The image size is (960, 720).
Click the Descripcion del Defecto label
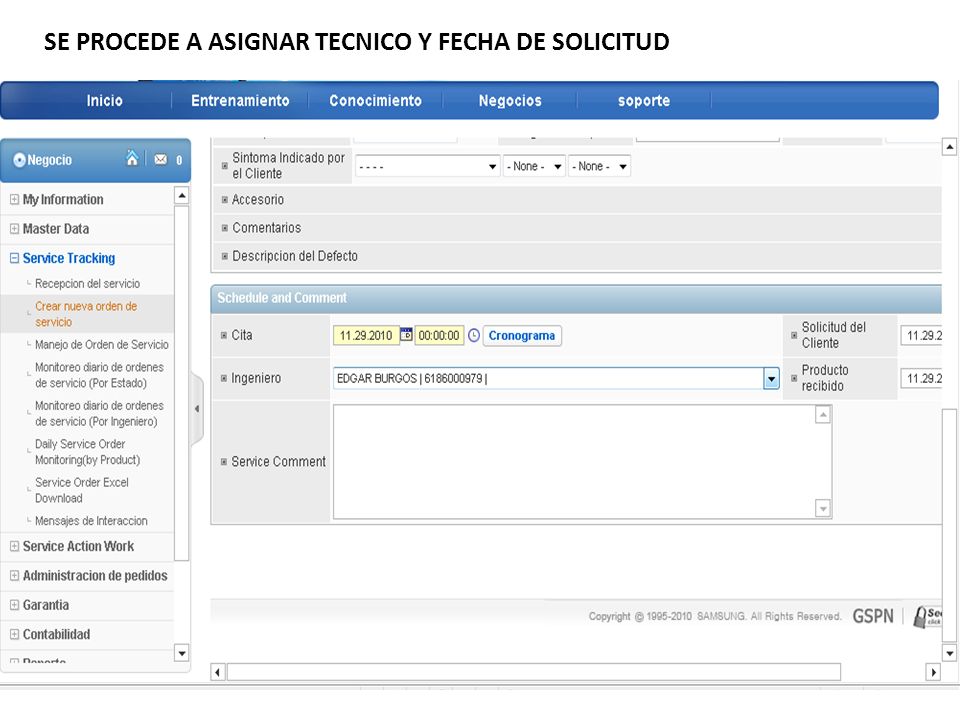click(x=295, y=256)
